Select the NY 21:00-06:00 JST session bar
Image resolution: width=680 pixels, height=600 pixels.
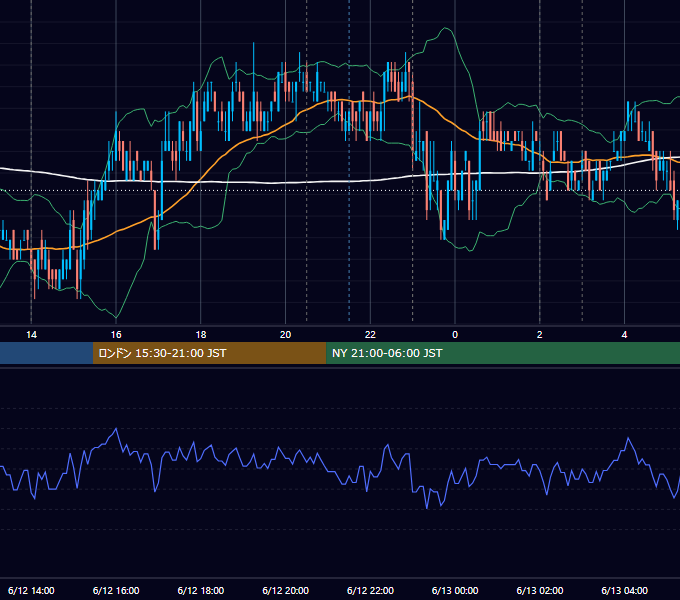coord(503,353)
